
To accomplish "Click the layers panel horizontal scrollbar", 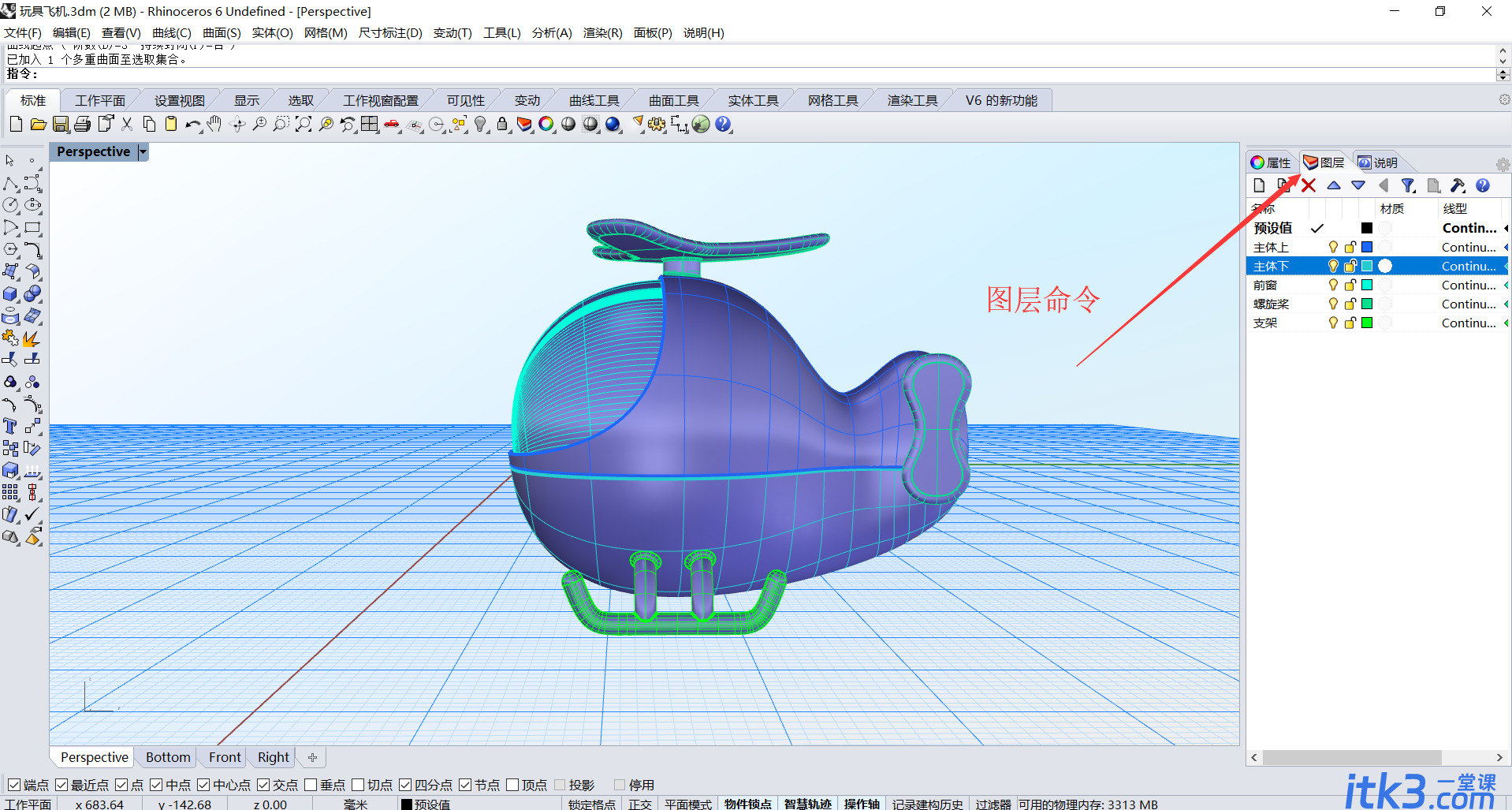I will click(1353, 757).
